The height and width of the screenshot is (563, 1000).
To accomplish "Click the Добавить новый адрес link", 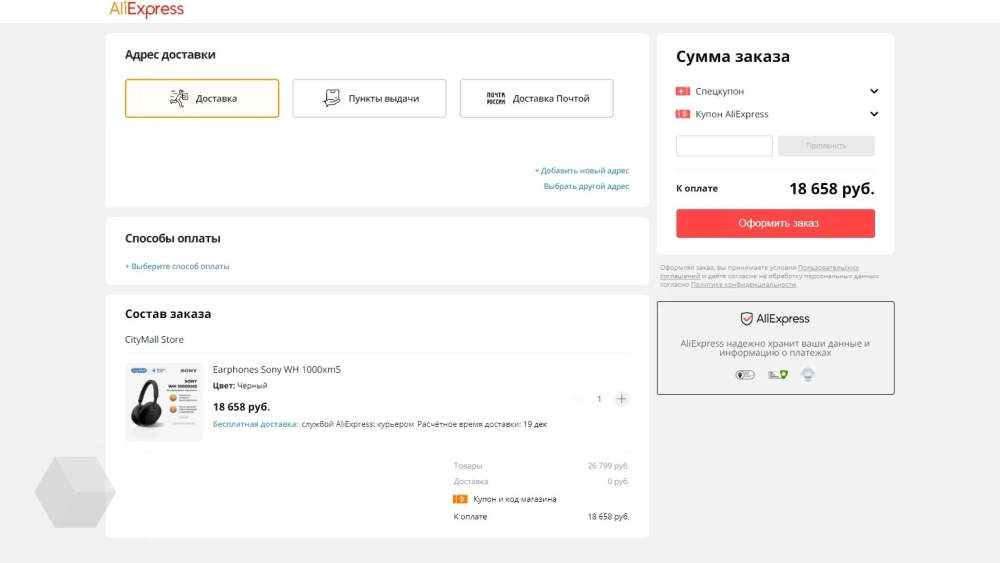I will click(582, 171).
